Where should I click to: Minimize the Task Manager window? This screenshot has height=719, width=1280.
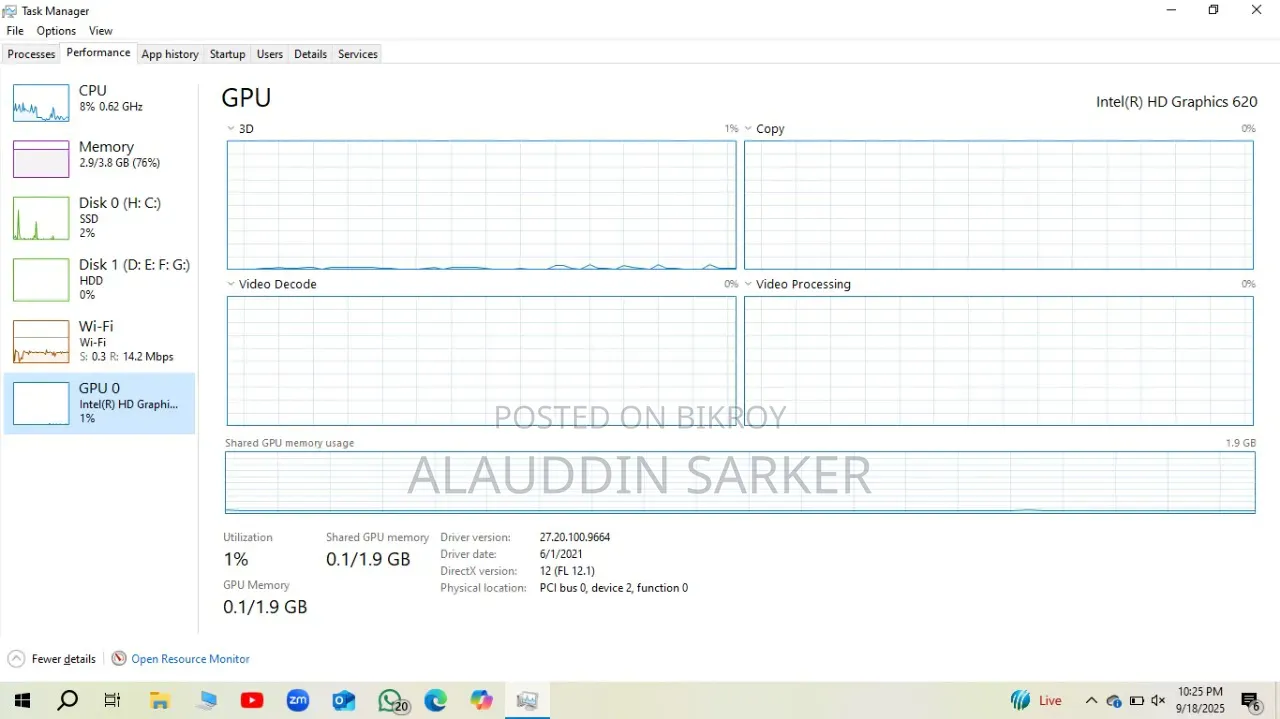click(1171, 10)
